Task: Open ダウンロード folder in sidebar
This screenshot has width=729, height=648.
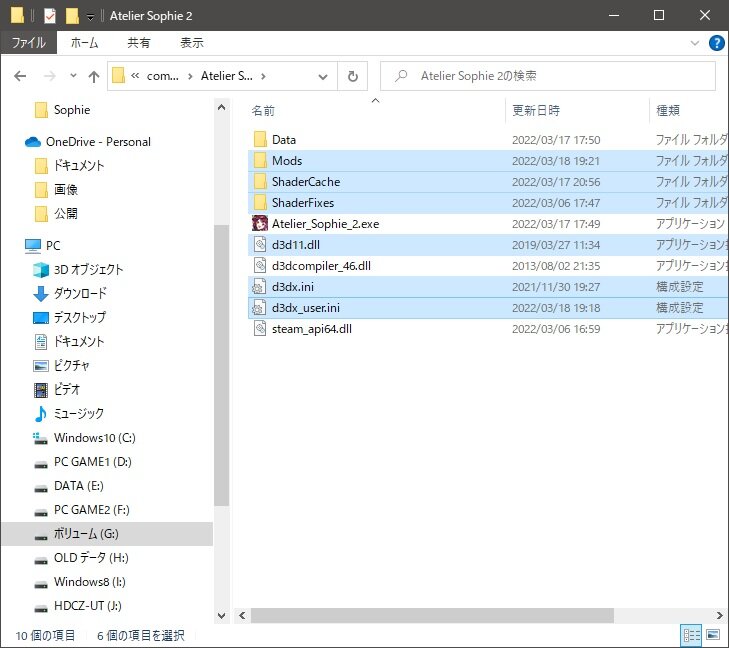Action: point(80,293)
